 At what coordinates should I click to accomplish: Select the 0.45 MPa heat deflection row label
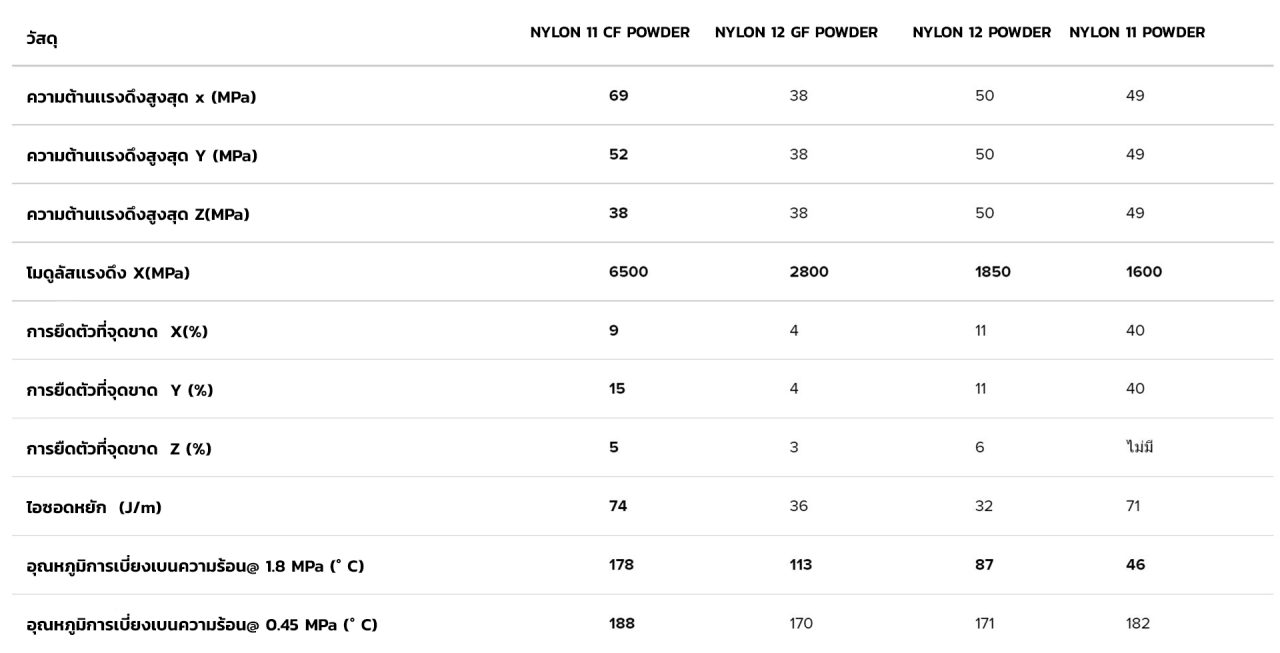(202, 625)
